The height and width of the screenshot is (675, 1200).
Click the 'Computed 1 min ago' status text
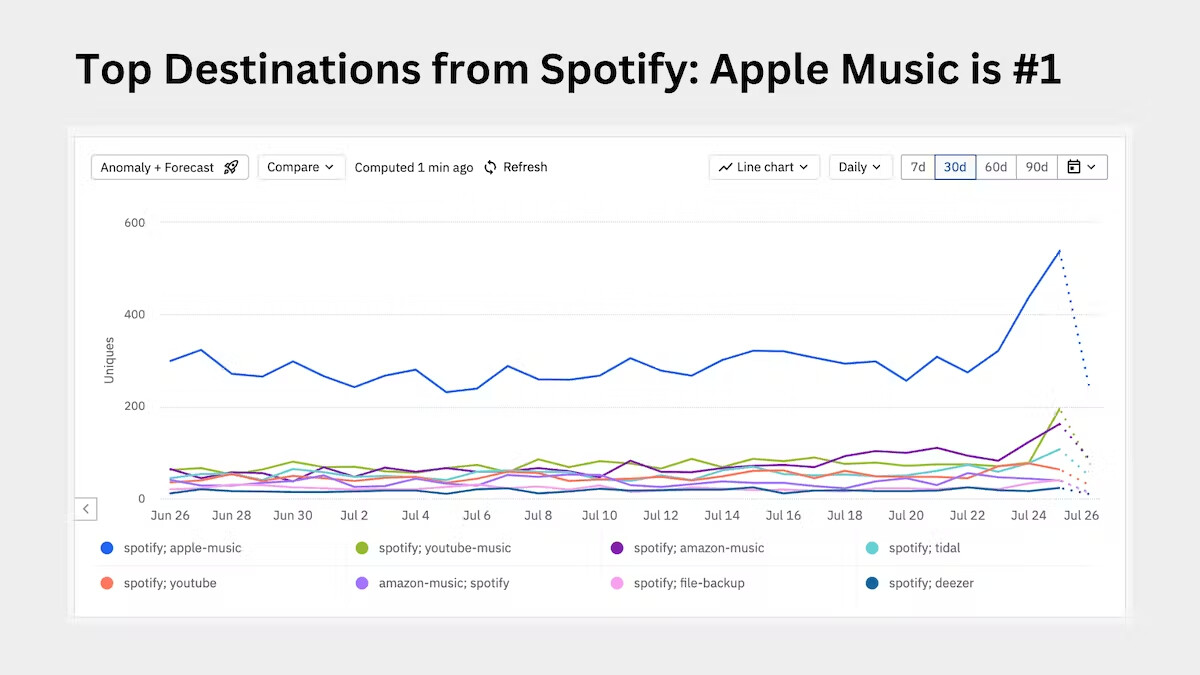414,167
